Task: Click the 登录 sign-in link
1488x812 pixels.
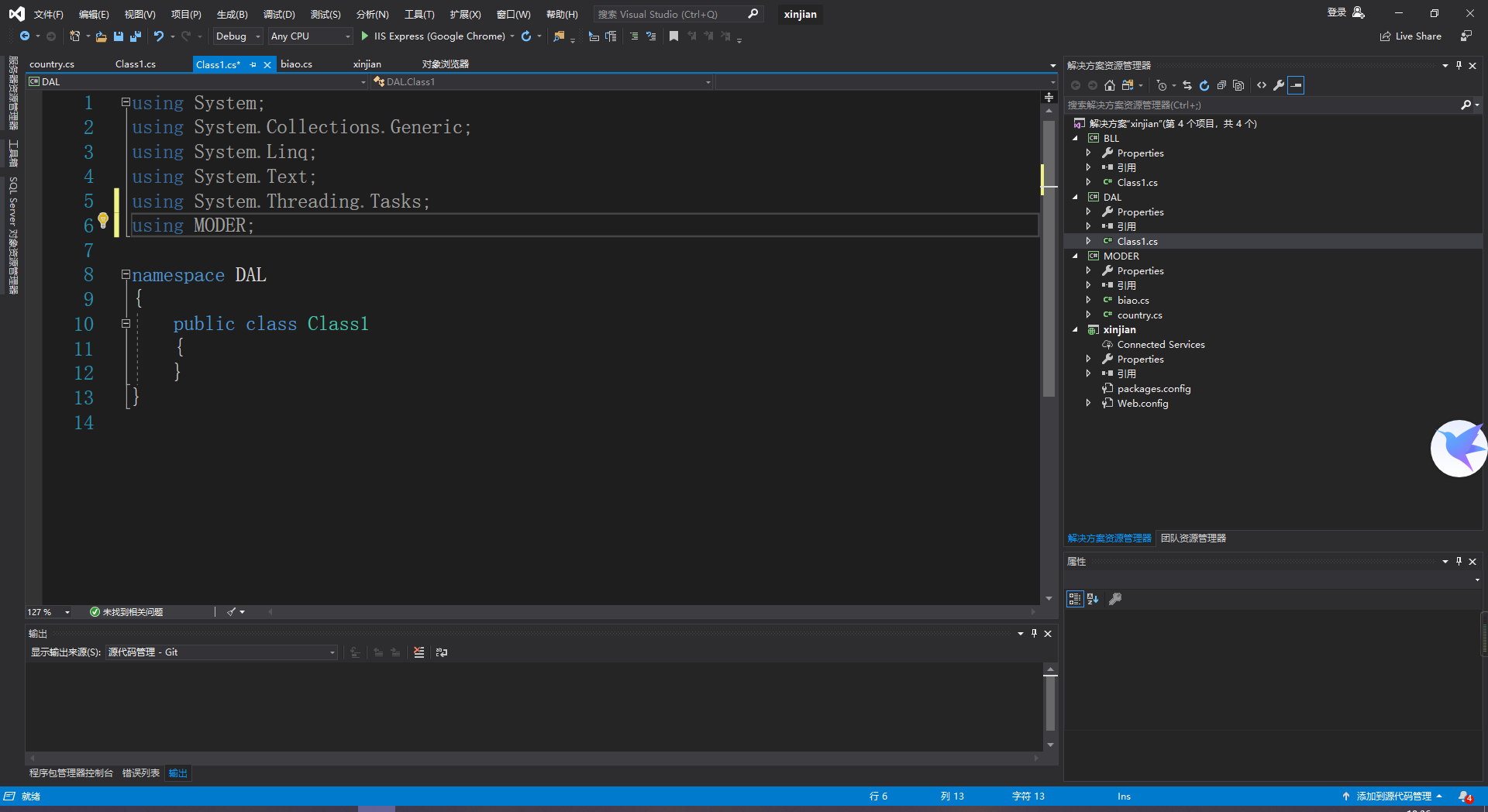Action: (1336, 12)
